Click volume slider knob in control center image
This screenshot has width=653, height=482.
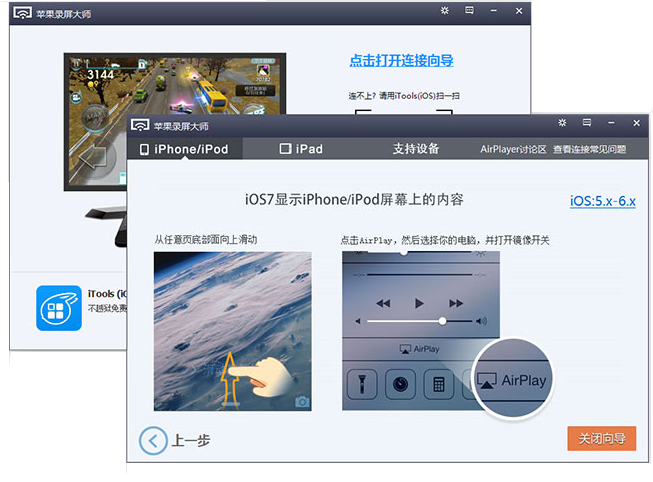(x=442, y=321)
